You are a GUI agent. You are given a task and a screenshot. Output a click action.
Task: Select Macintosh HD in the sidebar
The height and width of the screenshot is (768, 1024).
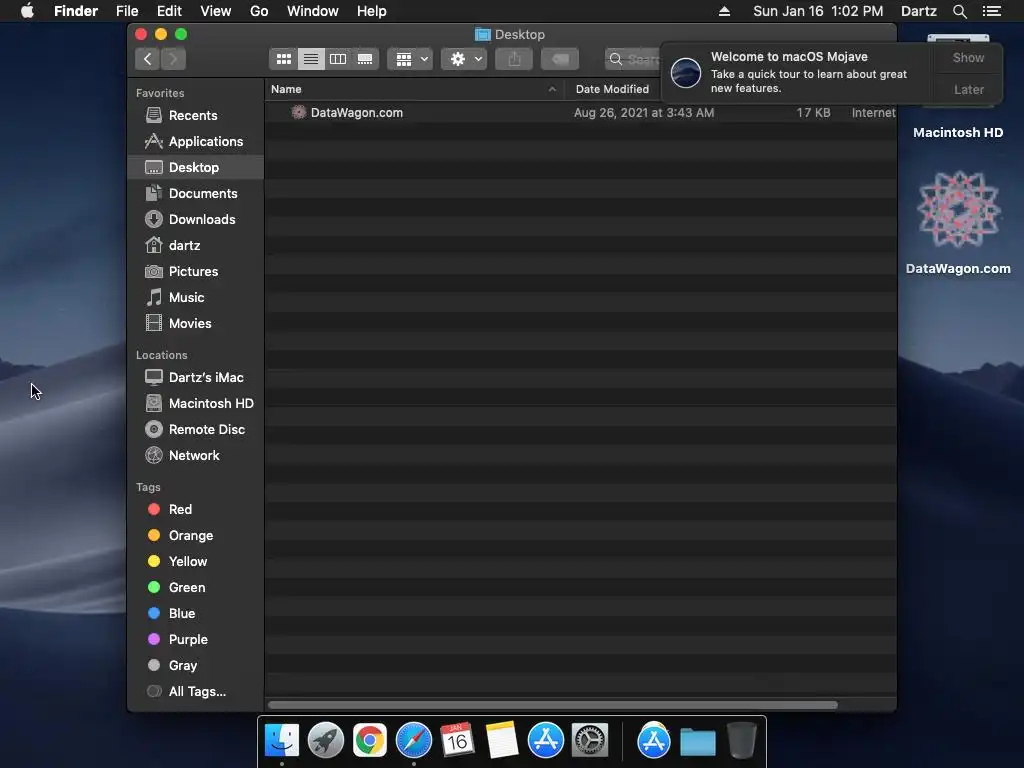coord(195,404)
